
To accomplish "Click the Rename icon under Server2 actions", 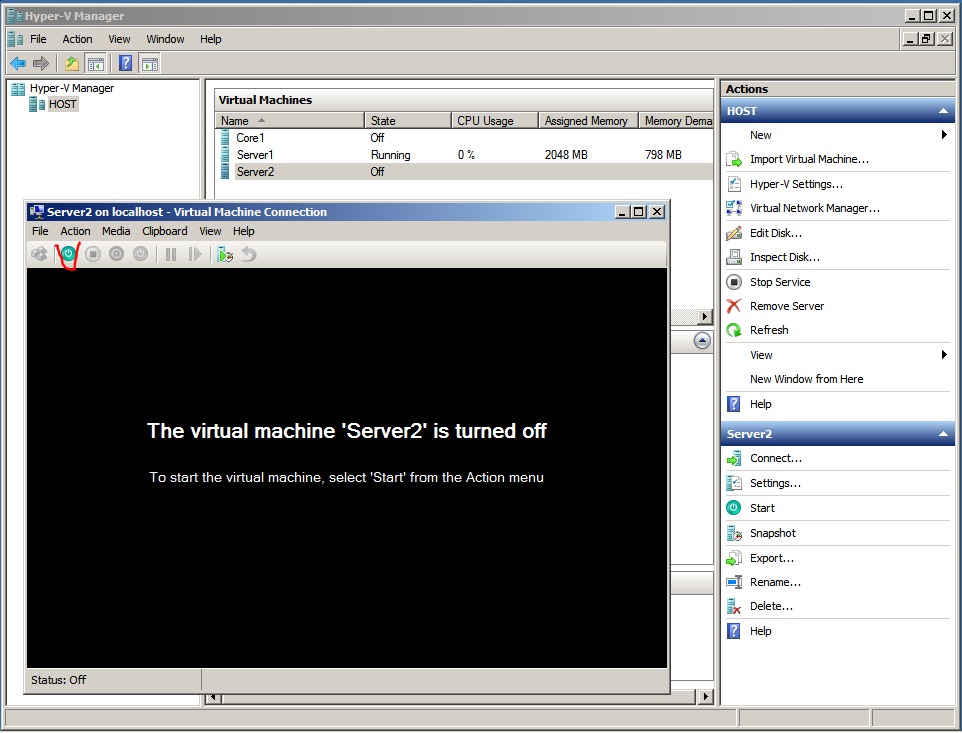I will tap(734, 582).
